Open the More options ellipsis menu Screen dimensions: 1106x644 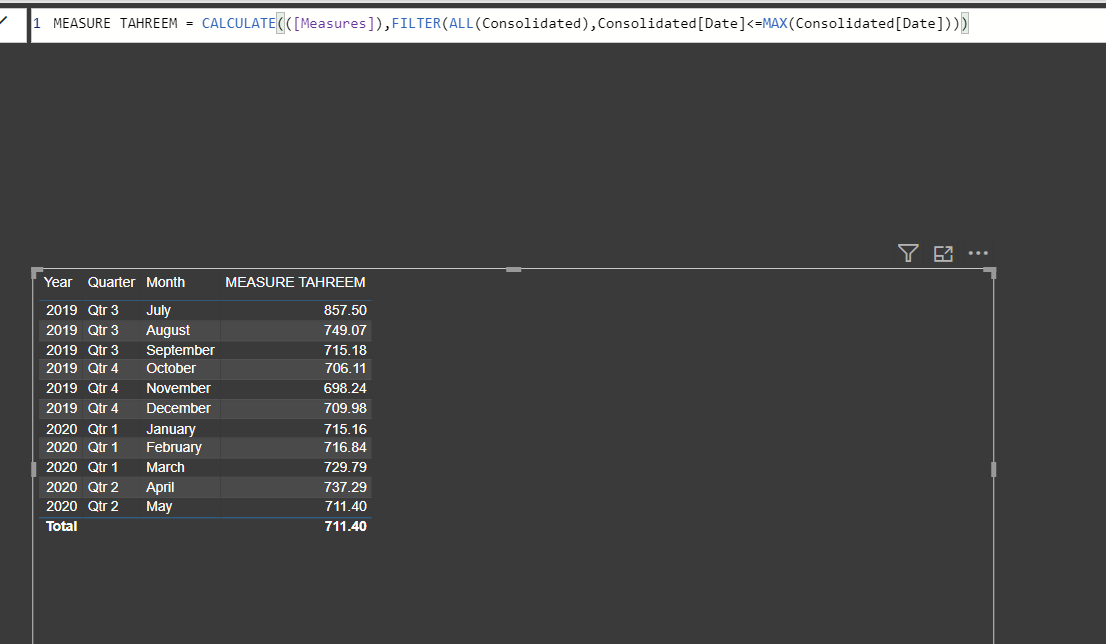(978, 253)
